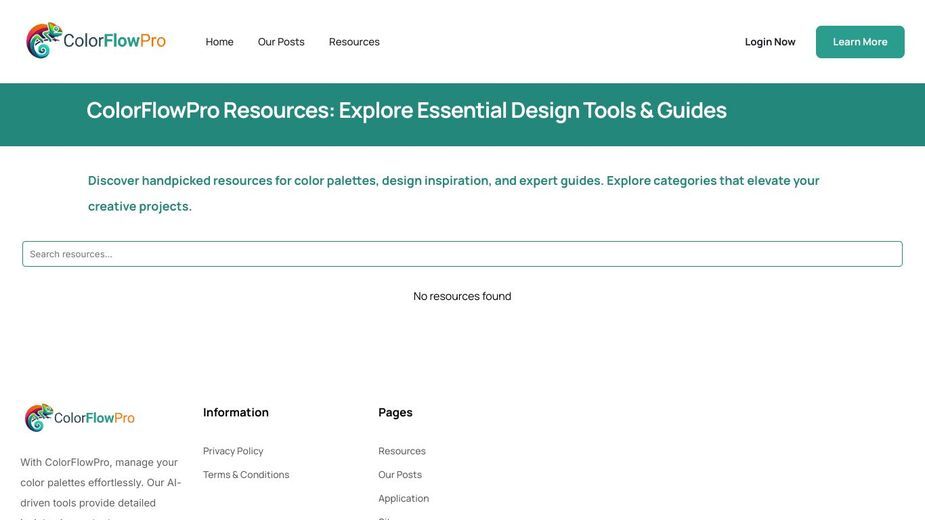Image resolution: width=925 pixels, height=520 pixels.
Task: Click the ColorFlowPro logo in the footer
Action: click(80, 418)
